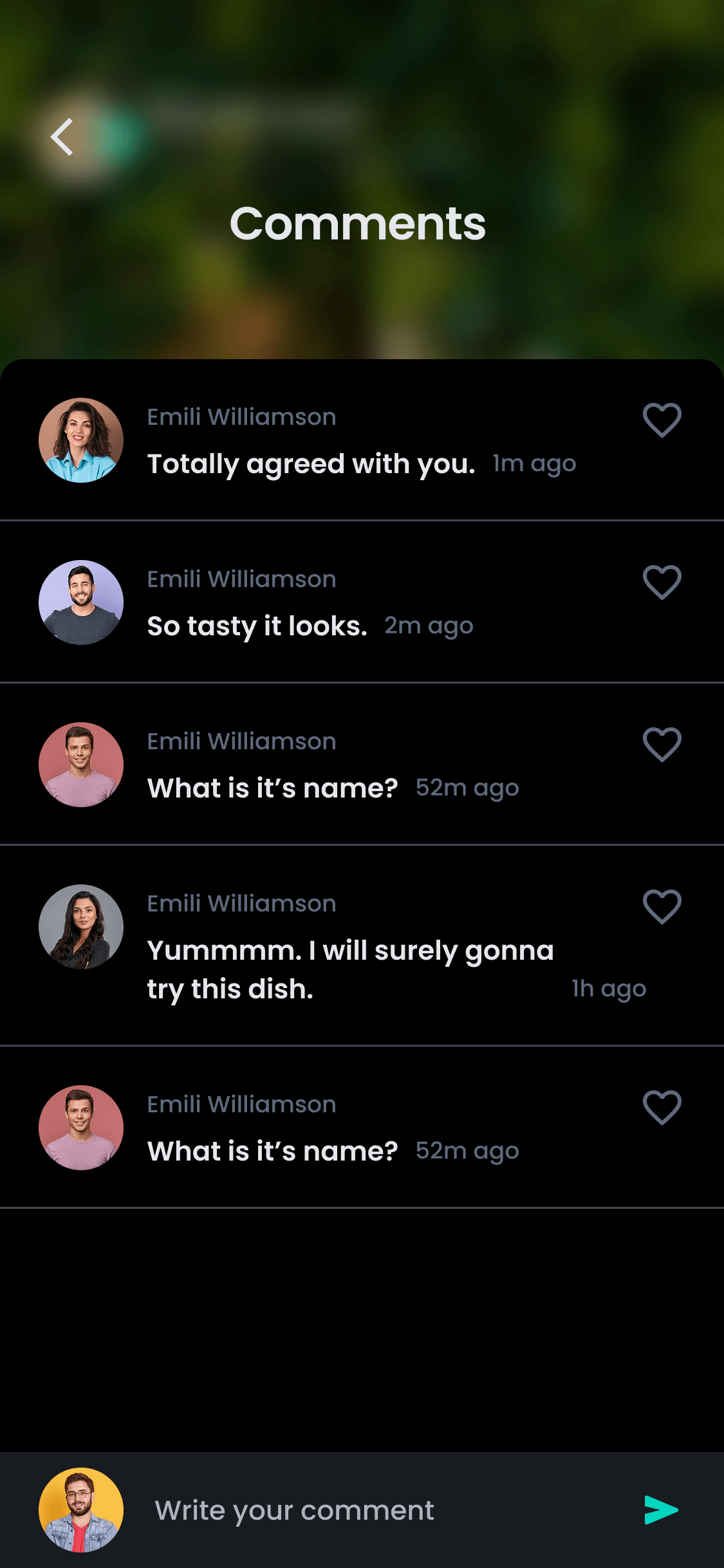This screenshot has height=1568, width=724.
Task: Tap the "1h ago" timestamp
Action: [x=609, y=989]
